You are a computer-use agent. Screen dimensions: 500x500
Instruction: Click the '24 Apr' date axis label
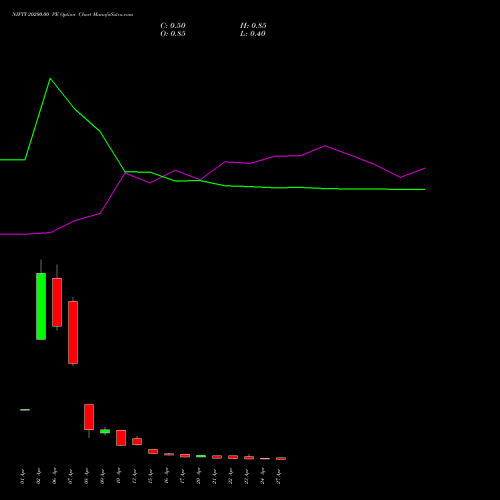(262, 477)
